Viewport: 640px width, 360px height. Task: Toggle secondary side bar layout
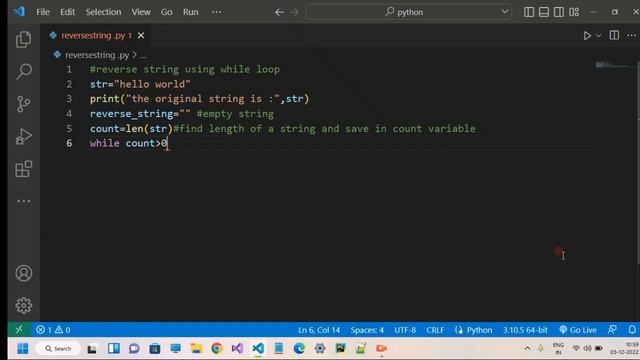[559, 12]
